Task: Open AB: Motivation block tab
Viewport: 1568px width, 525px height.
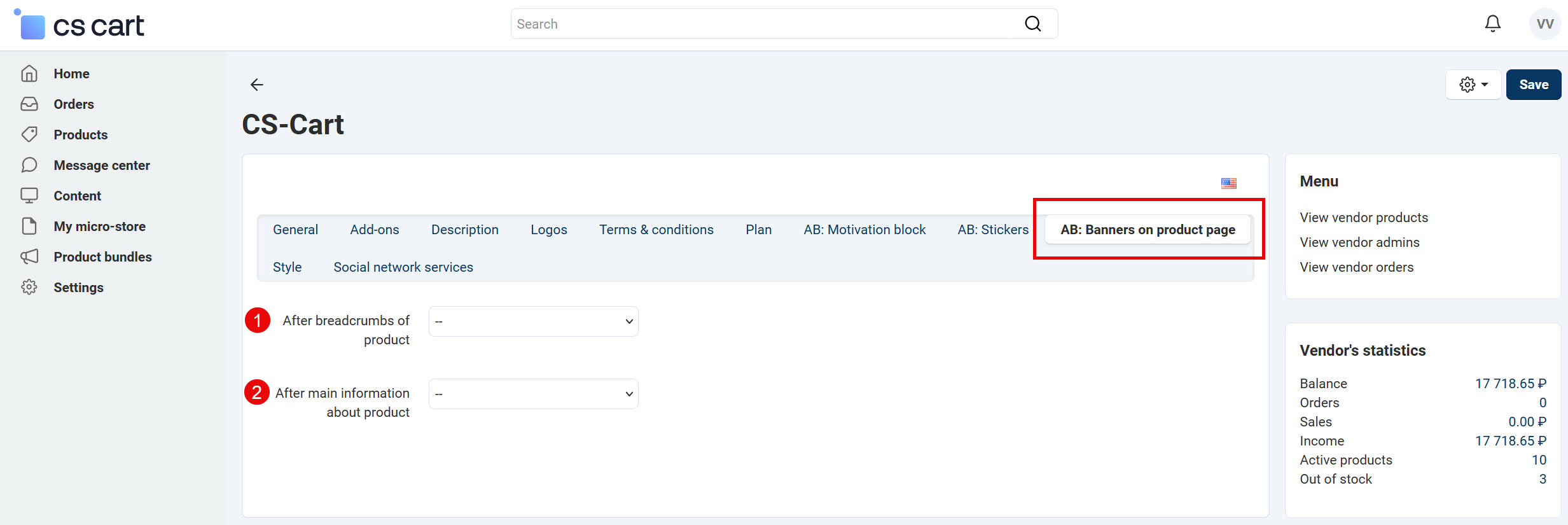Action: tap(864, 230)
